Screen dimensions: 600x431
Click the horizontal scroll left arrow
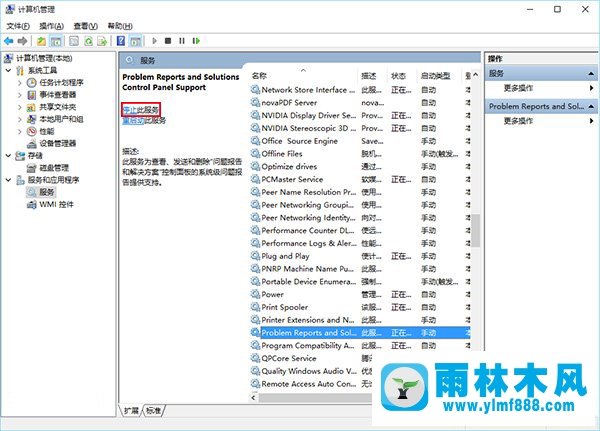(254, 398)
